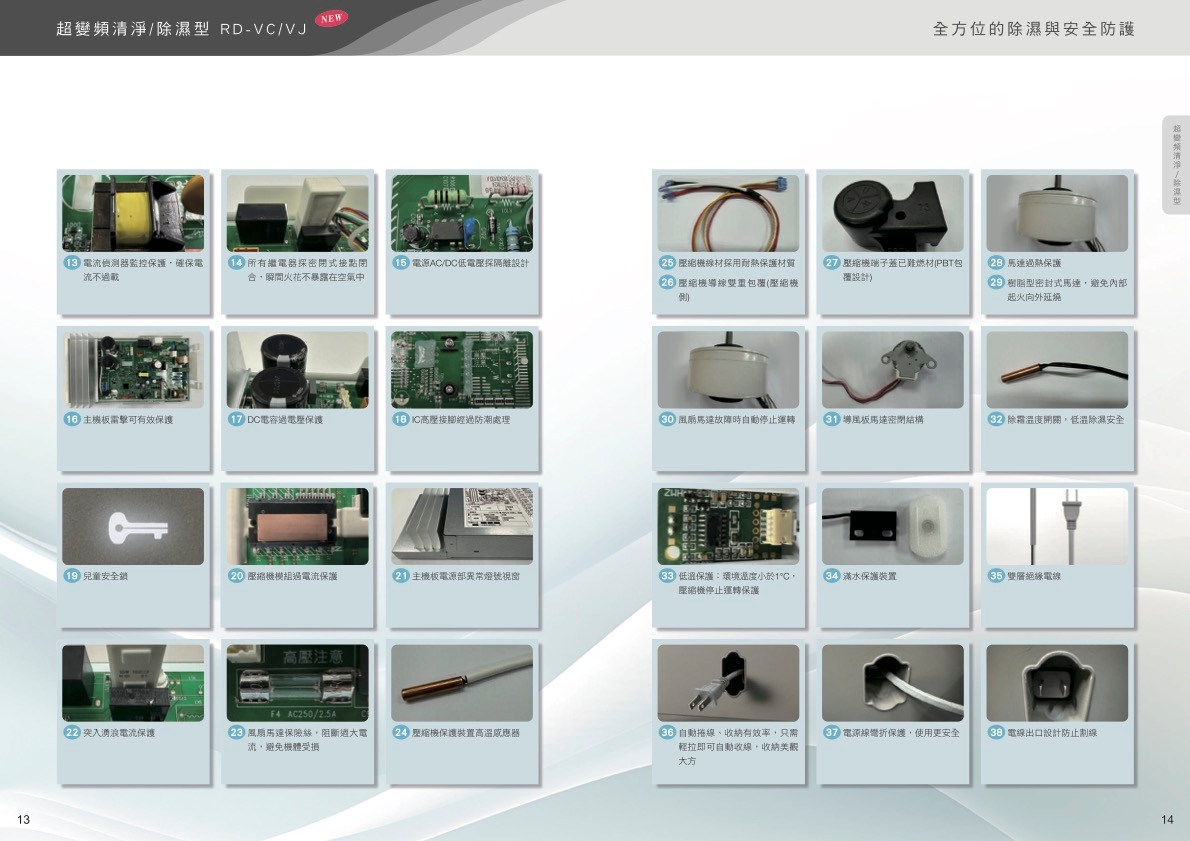Viewport: 1190px width, 841px height.
Task: Click the number 19 child lock badge
Action: point(72,576)
